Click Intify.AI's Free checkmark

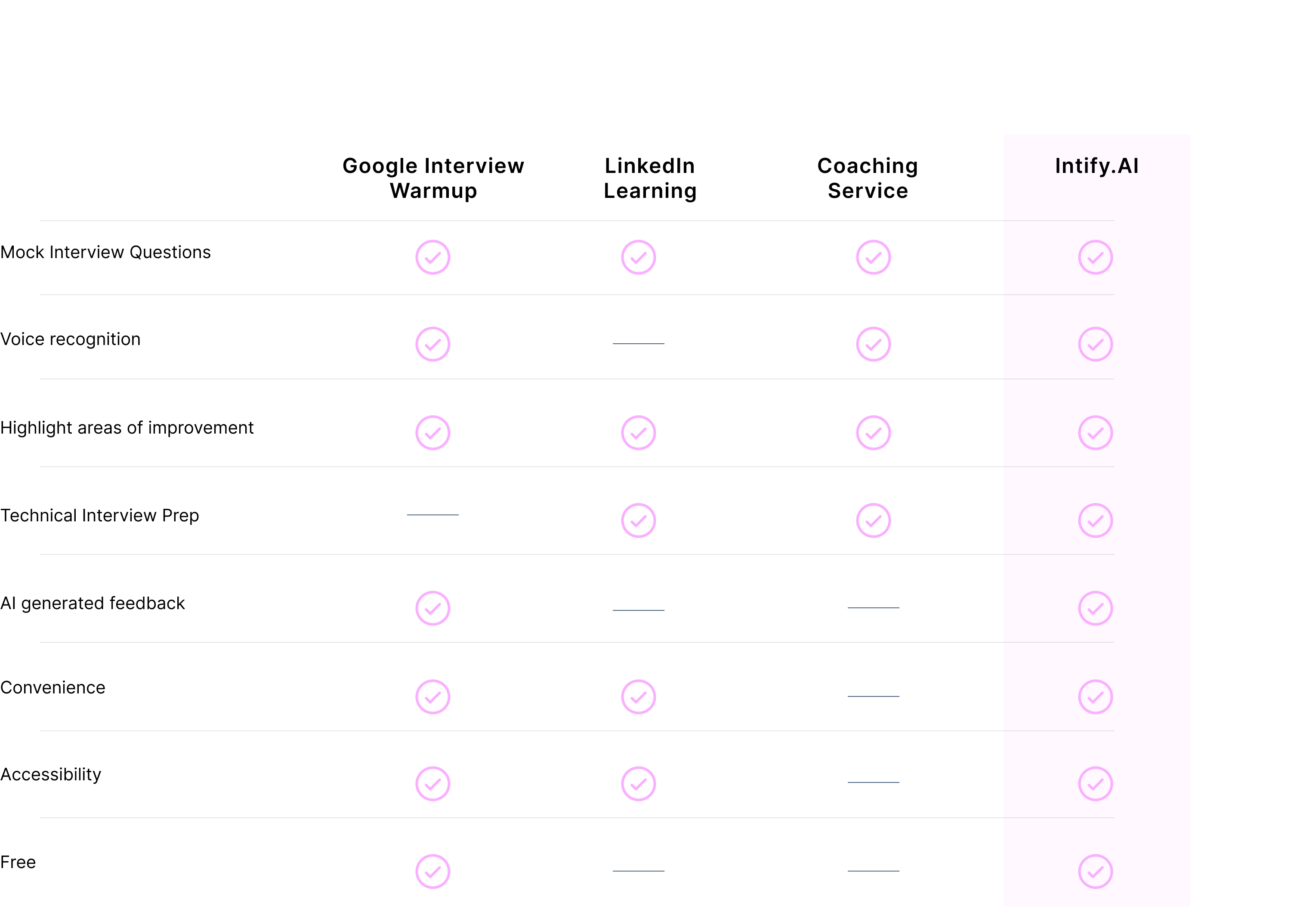1095,871
